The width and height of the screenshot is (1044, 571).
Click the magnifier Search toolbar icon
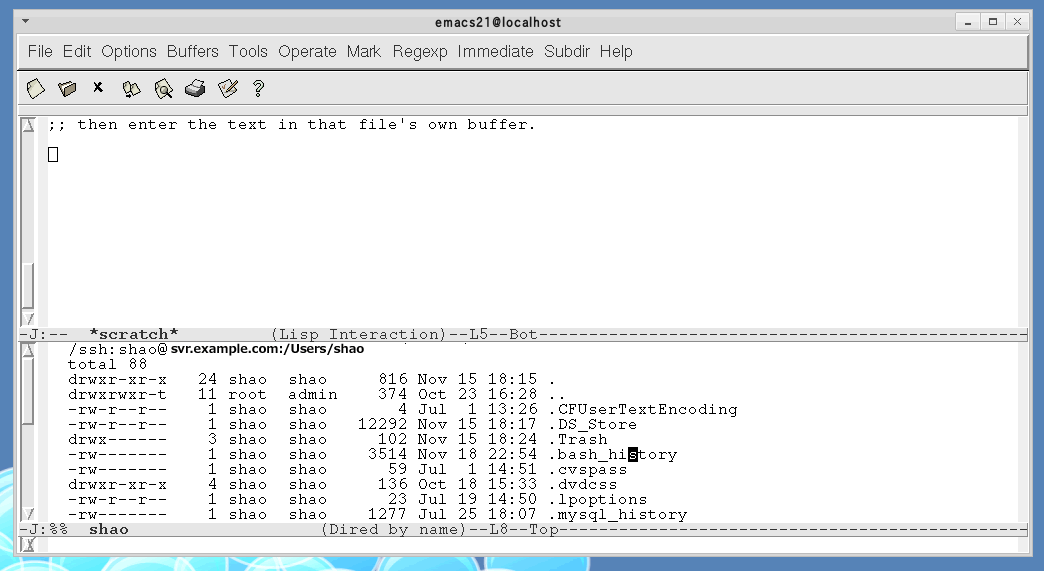(163, 89)
